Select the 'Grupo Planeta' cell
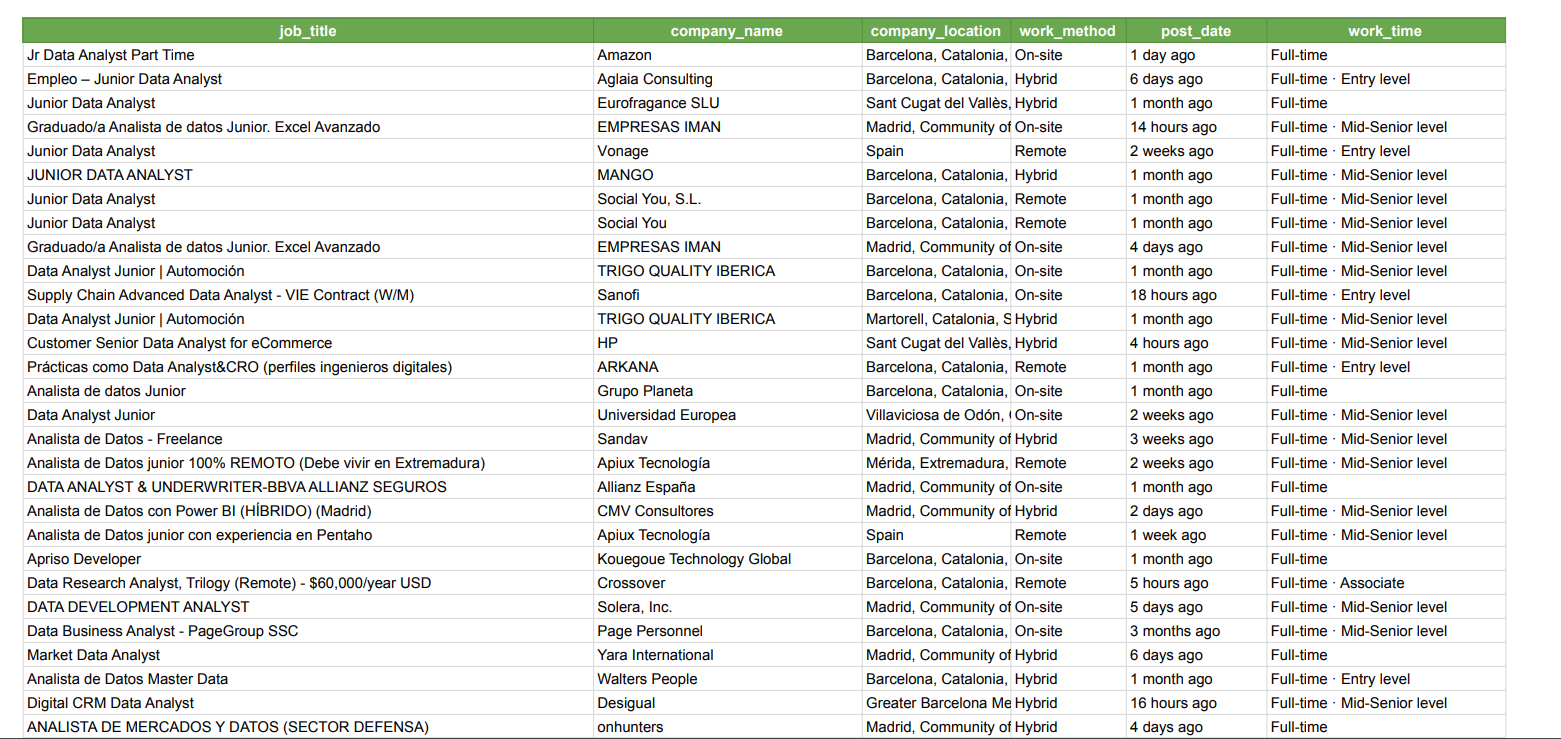This screenshot has width=1561, height=739. coord(727,391)
